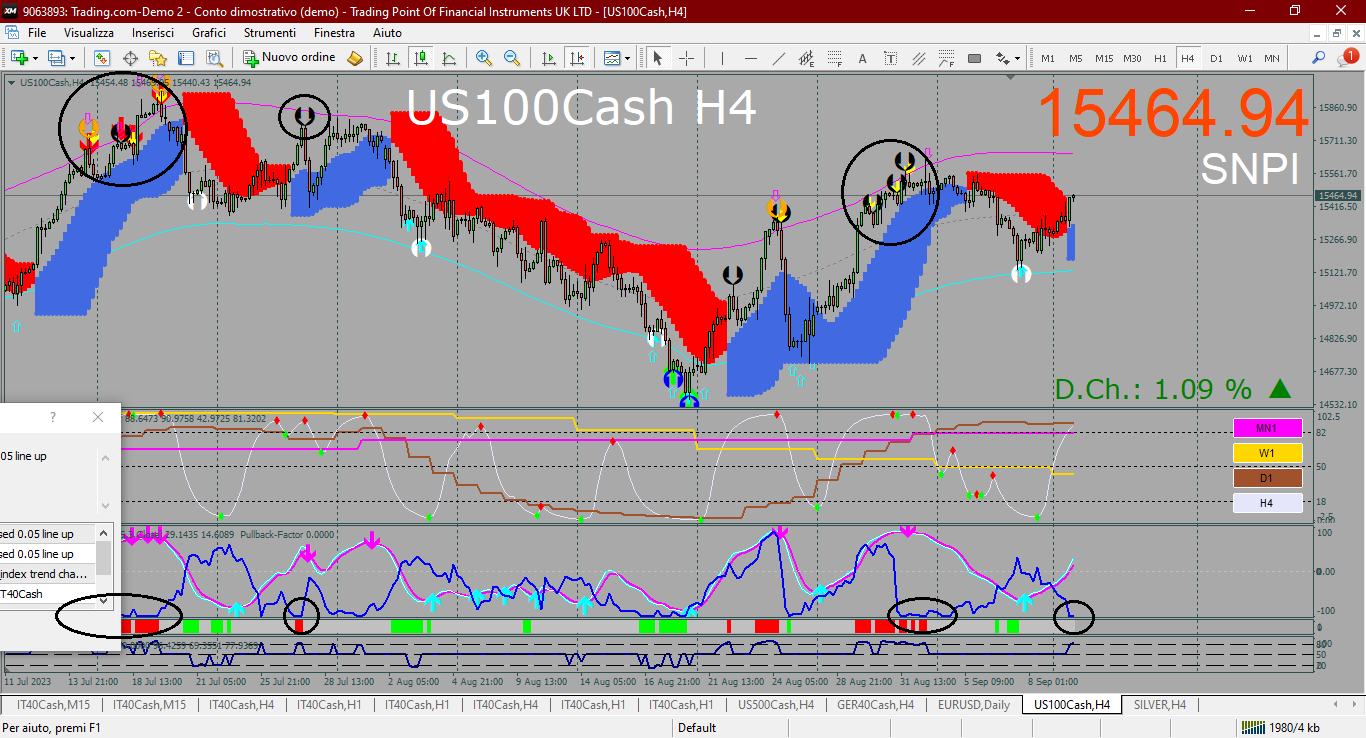The width and height of the screenshot is (1366, 738).
Task: Select the crosshair tool
Action: tap(686, 58)
